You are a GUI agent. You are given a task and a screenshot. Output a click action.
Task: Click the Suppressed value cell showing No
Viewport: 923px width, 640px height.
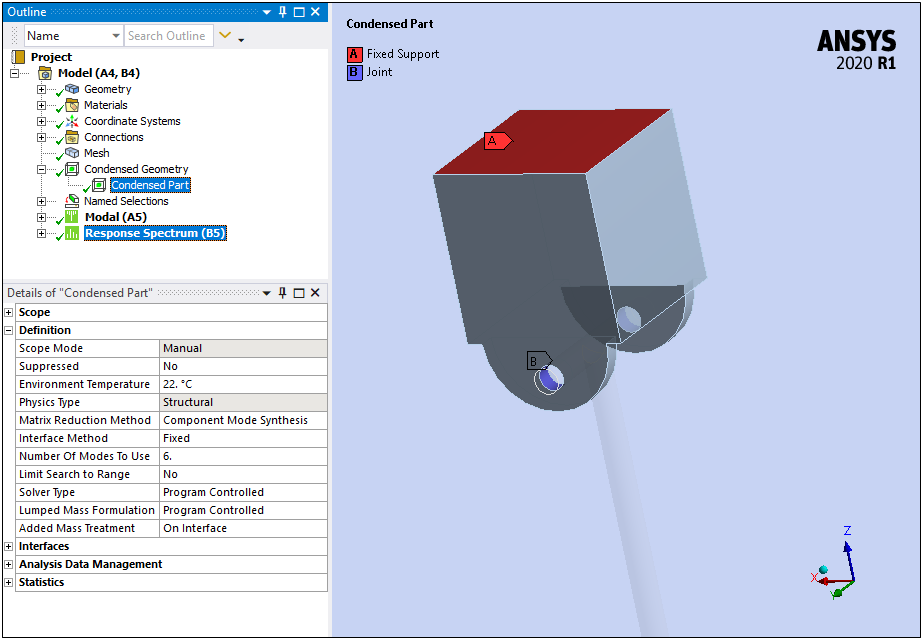pyautogui.click(x=243, y=366)
